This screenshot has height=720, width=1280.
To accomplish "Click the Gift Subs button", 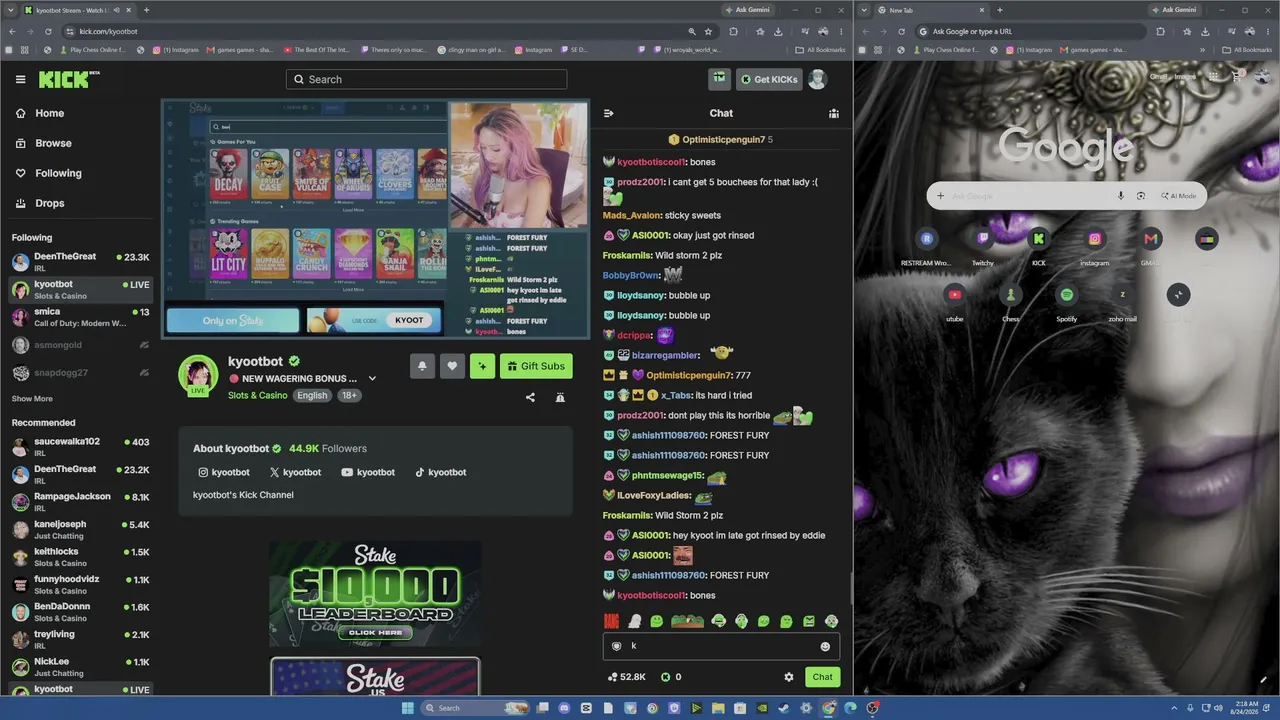I will tap(536, 366).
